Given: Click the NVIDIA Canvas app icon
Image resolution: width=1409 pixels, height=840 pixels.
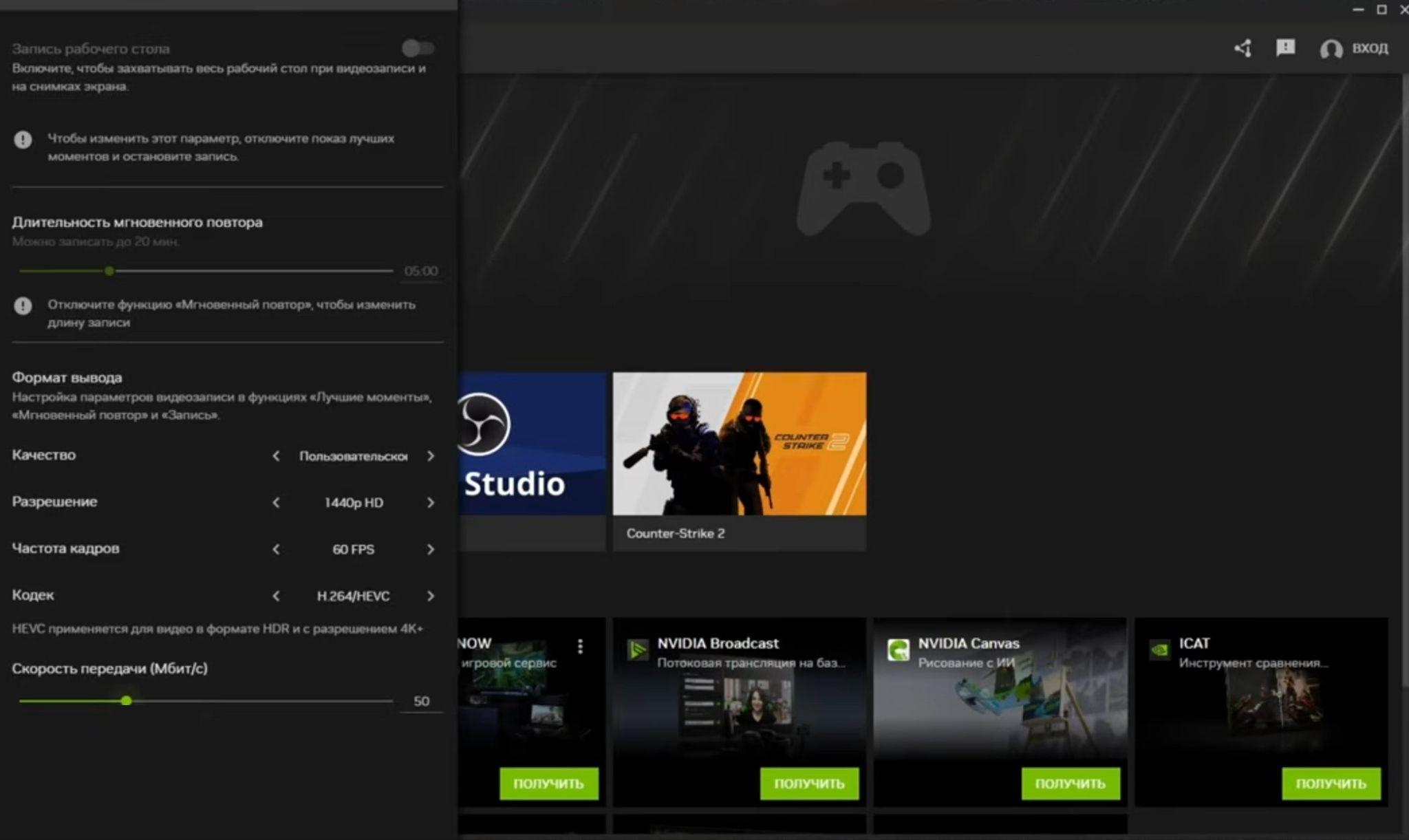Looking at the screenshot, I should 898,649.
